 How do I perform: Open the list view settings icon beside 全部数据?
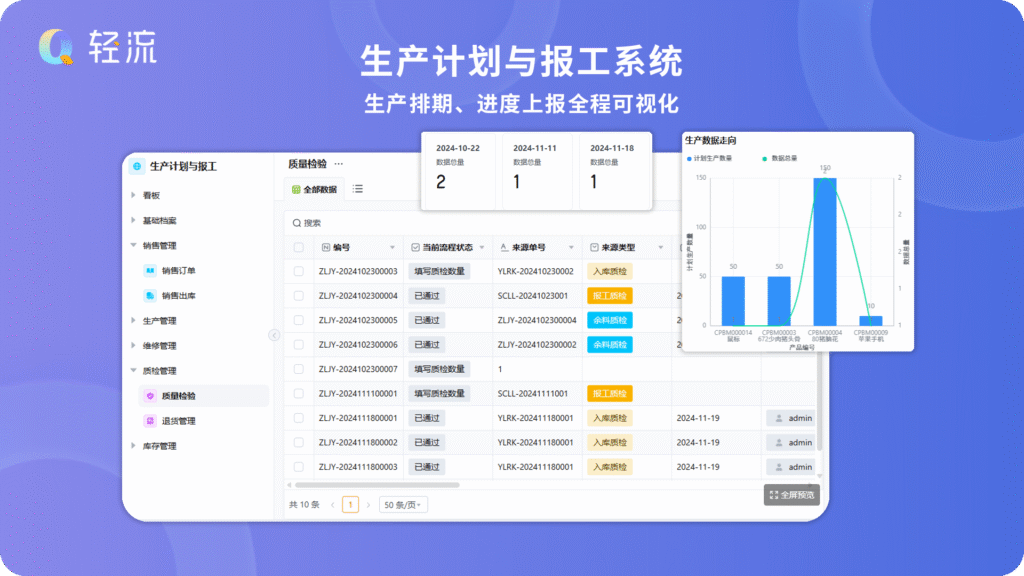point(358,188)
